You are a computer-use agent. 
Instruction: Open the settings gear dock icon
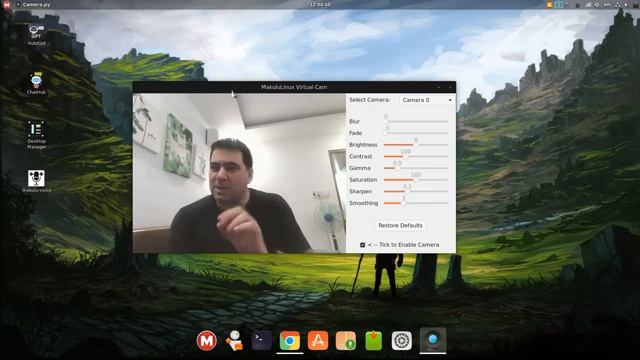click(402, 340)
